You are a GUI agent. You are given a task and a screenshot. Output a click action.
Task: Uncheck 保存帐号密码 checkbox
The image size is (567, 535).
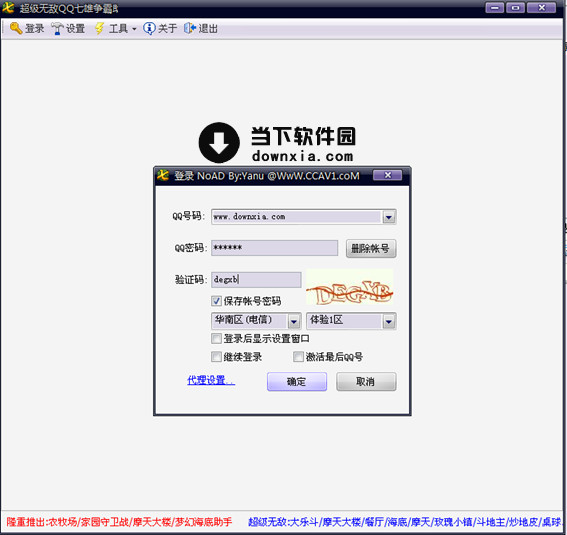click(x=216, y=301)
